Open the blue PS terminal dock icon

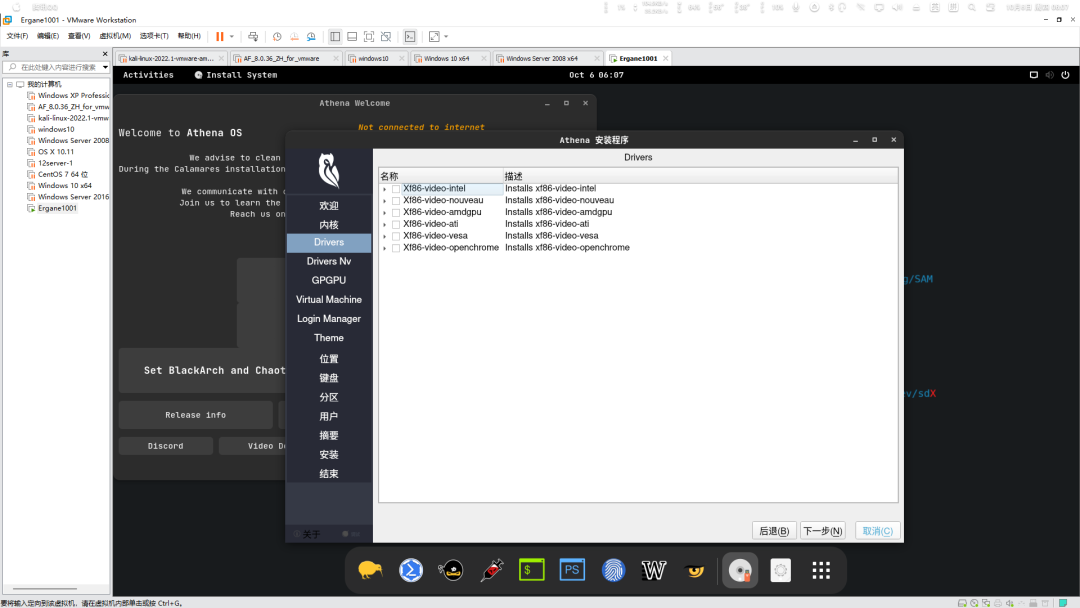tap(572, 570)
